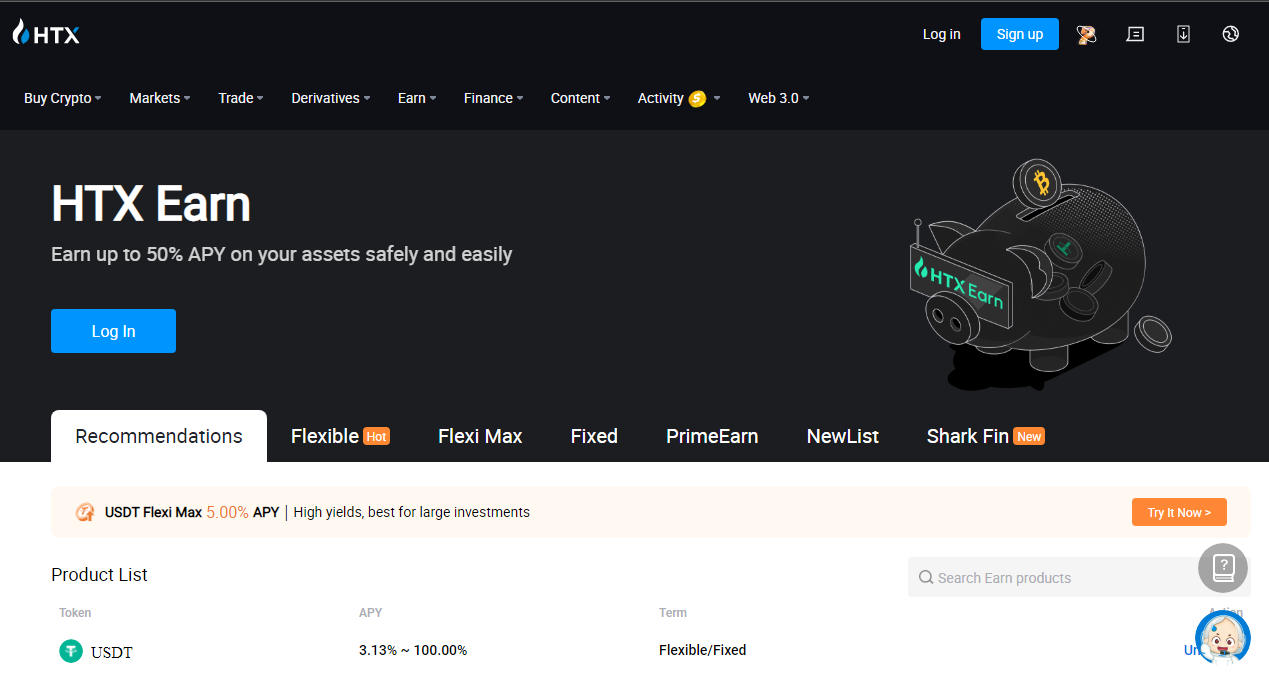Click the USDT Flexi Max 5.00% APY text
Screen dimensions: 1269x683
point(192,512)
